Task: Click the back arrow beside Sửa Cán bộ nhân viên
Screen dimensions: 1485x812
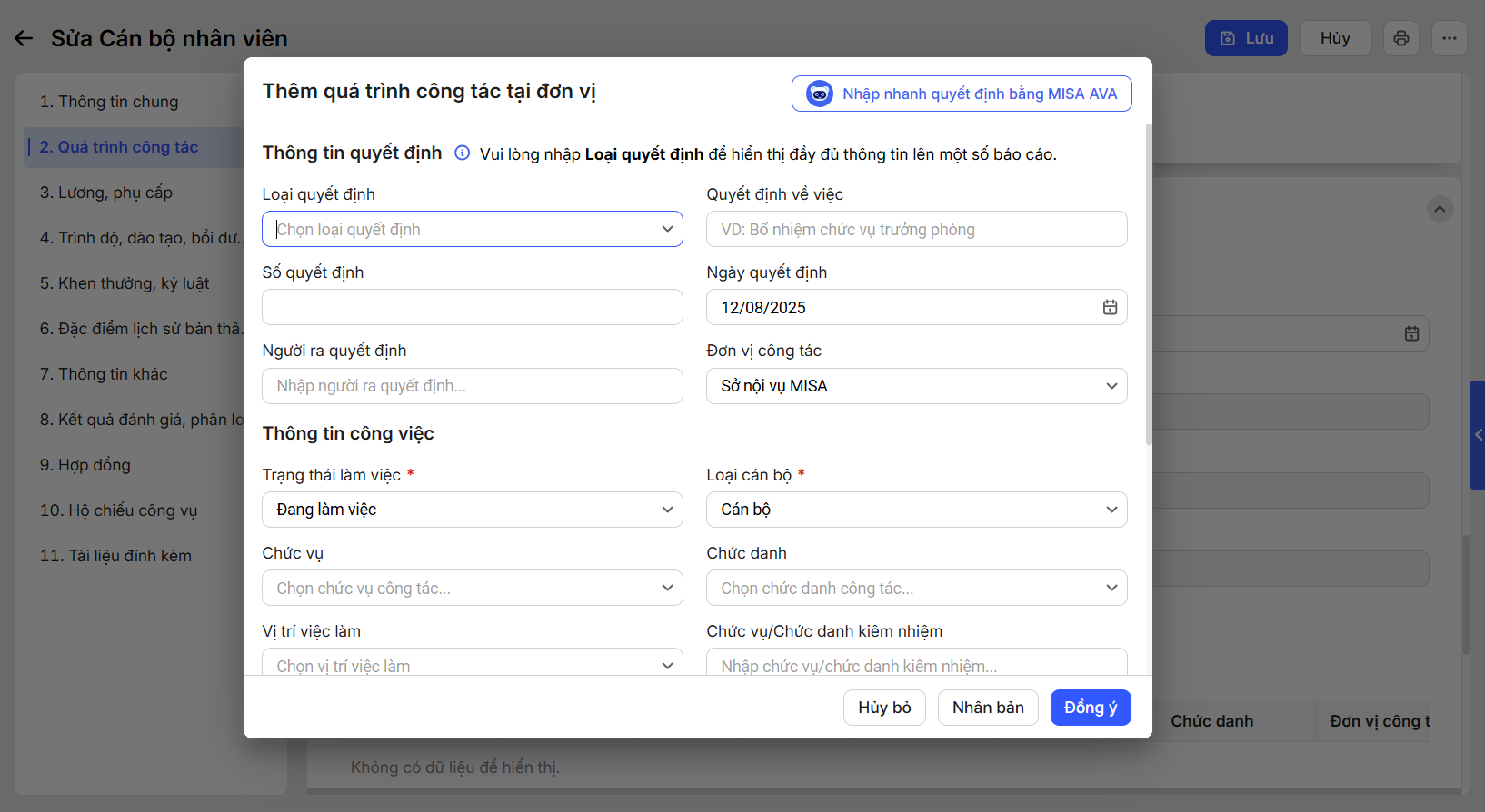Action: (24, 38)
